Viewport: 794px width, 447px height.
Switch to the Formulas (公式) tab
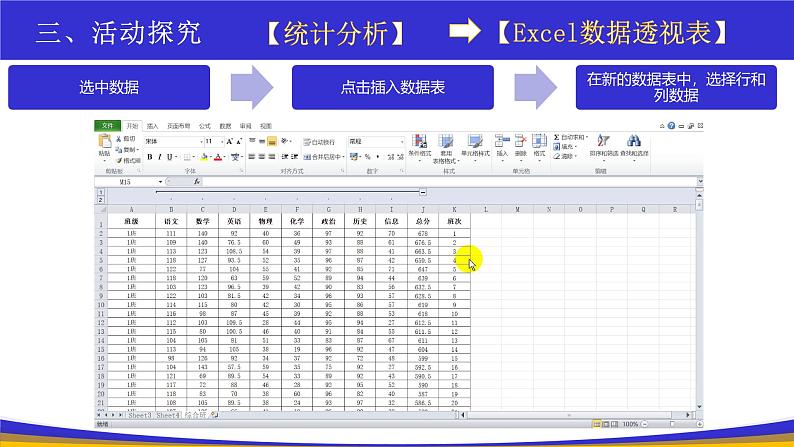(x=205, y=126)
